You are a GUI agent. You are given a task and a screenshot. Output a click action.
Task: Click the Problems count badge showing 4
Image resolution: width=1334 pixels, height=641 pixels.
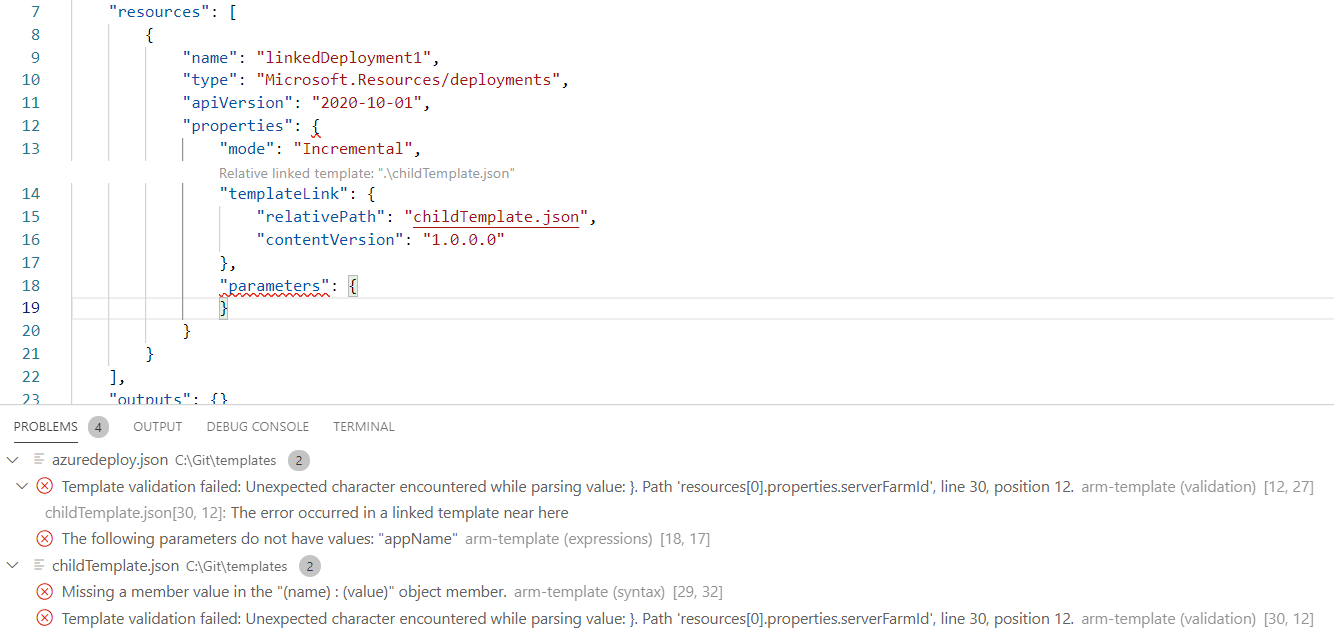(98, 427)
